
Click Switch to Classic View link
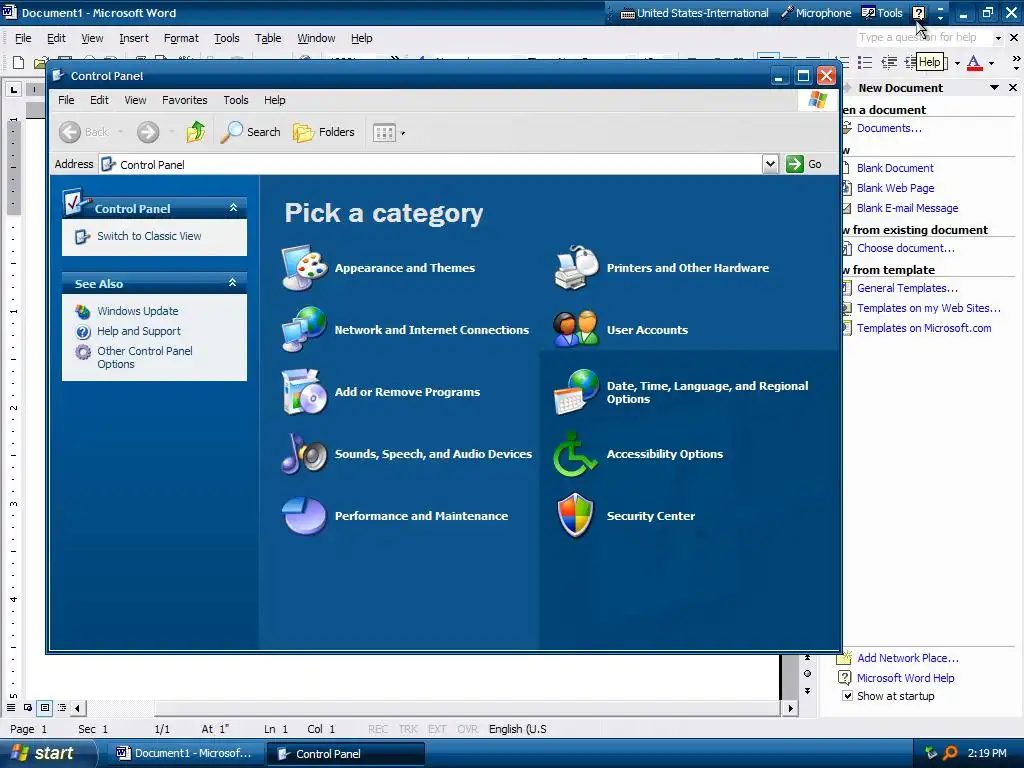tap(149, 236)
